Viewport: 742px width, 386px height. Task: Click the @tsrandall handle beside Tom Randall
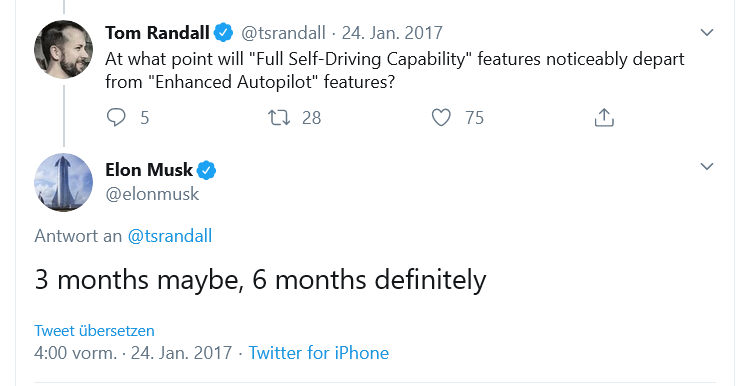283,33
